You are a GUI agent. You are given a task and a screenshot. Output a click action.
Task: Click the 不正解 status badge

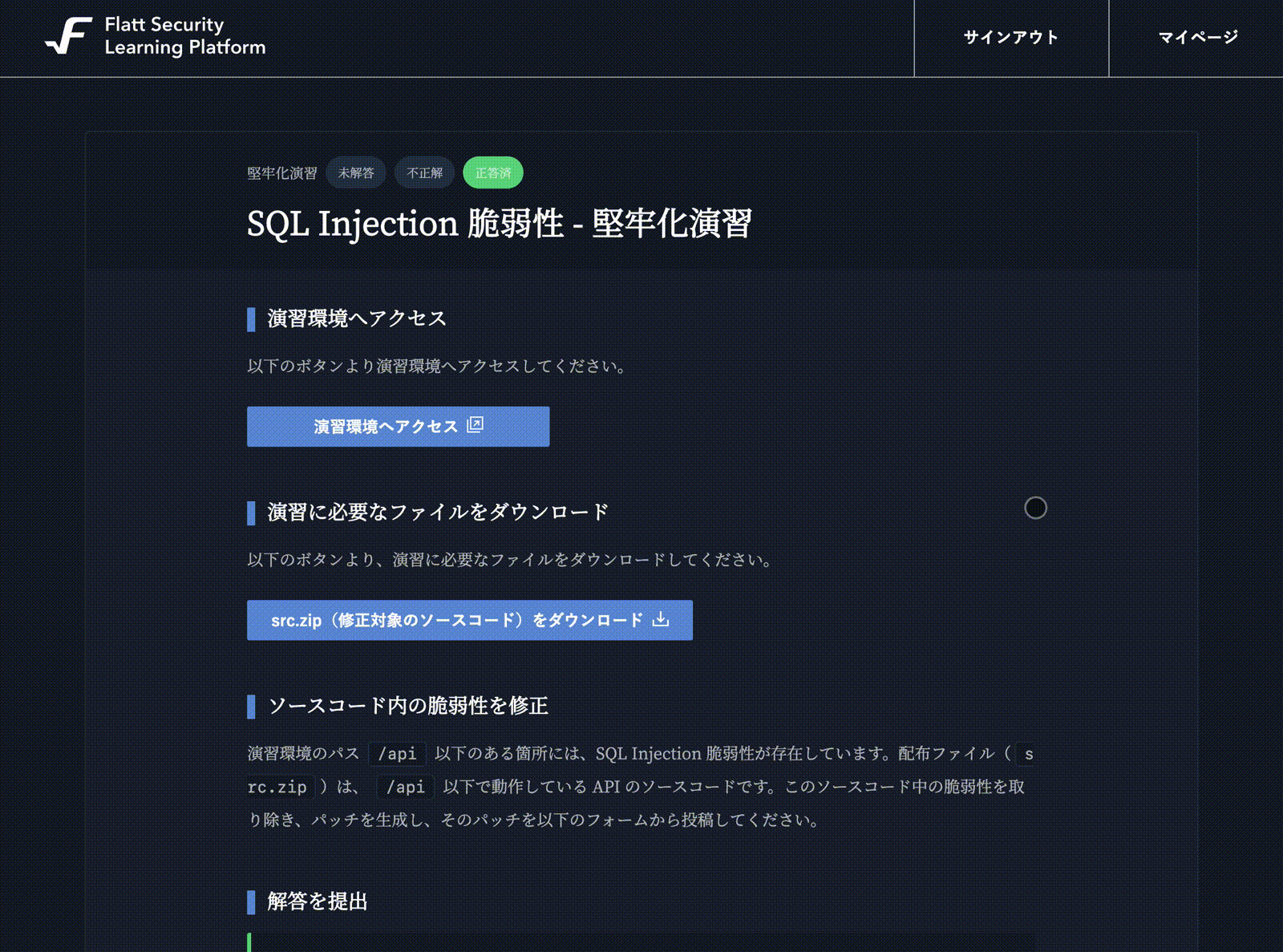click(x=424, y=172)
